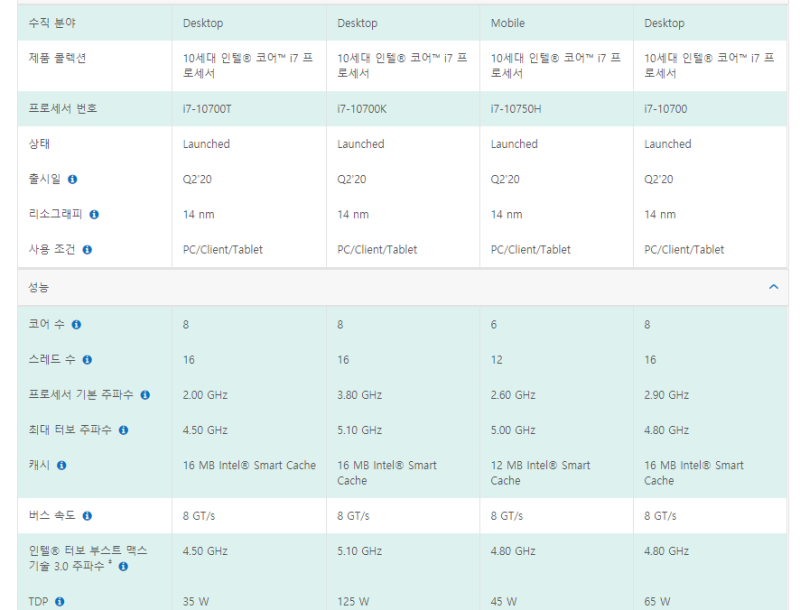Click the "45 W" TDP value

pos(504,602)
